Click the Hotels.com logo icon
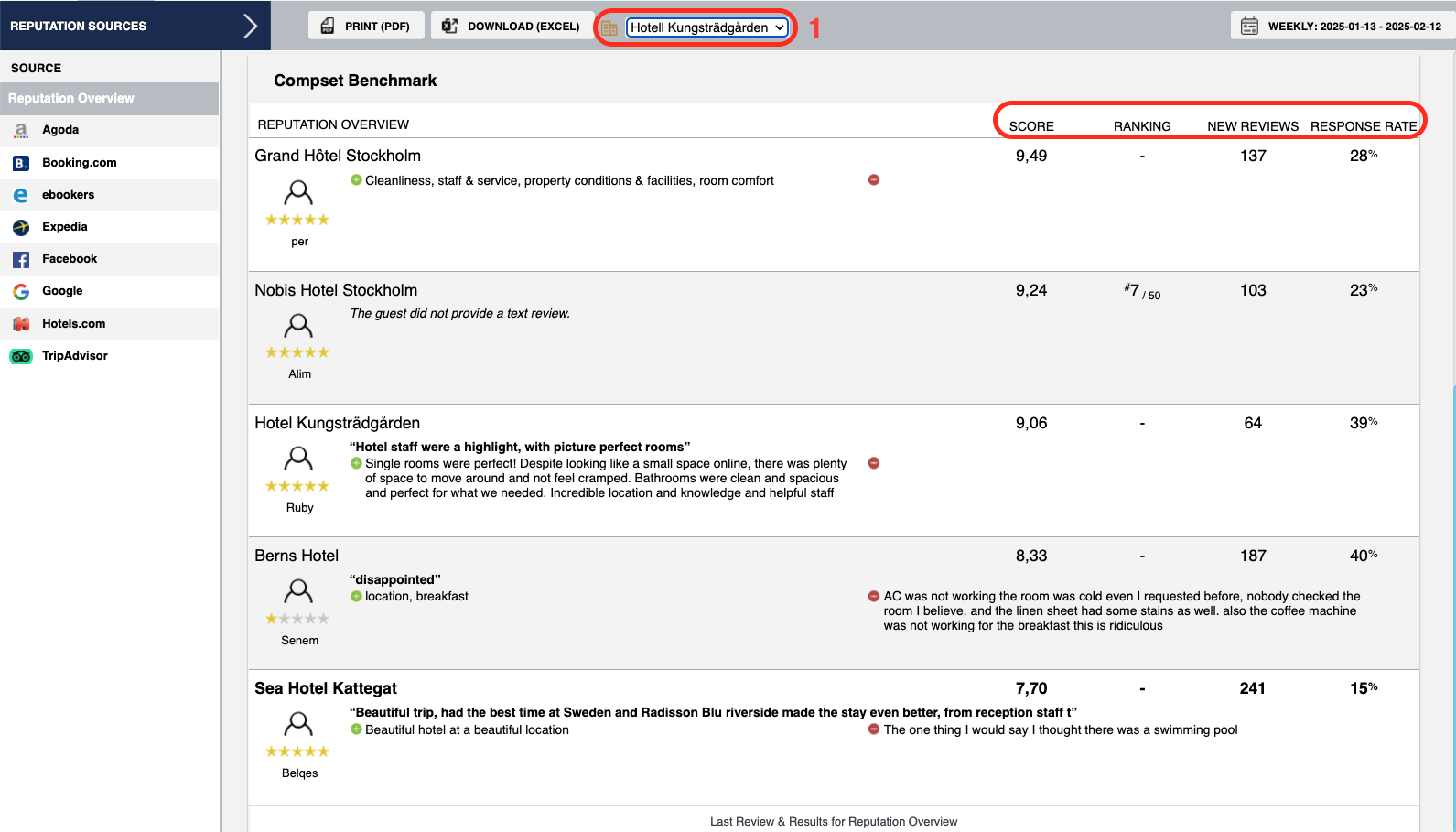1456x832 pixels. (x=21, y=324)
